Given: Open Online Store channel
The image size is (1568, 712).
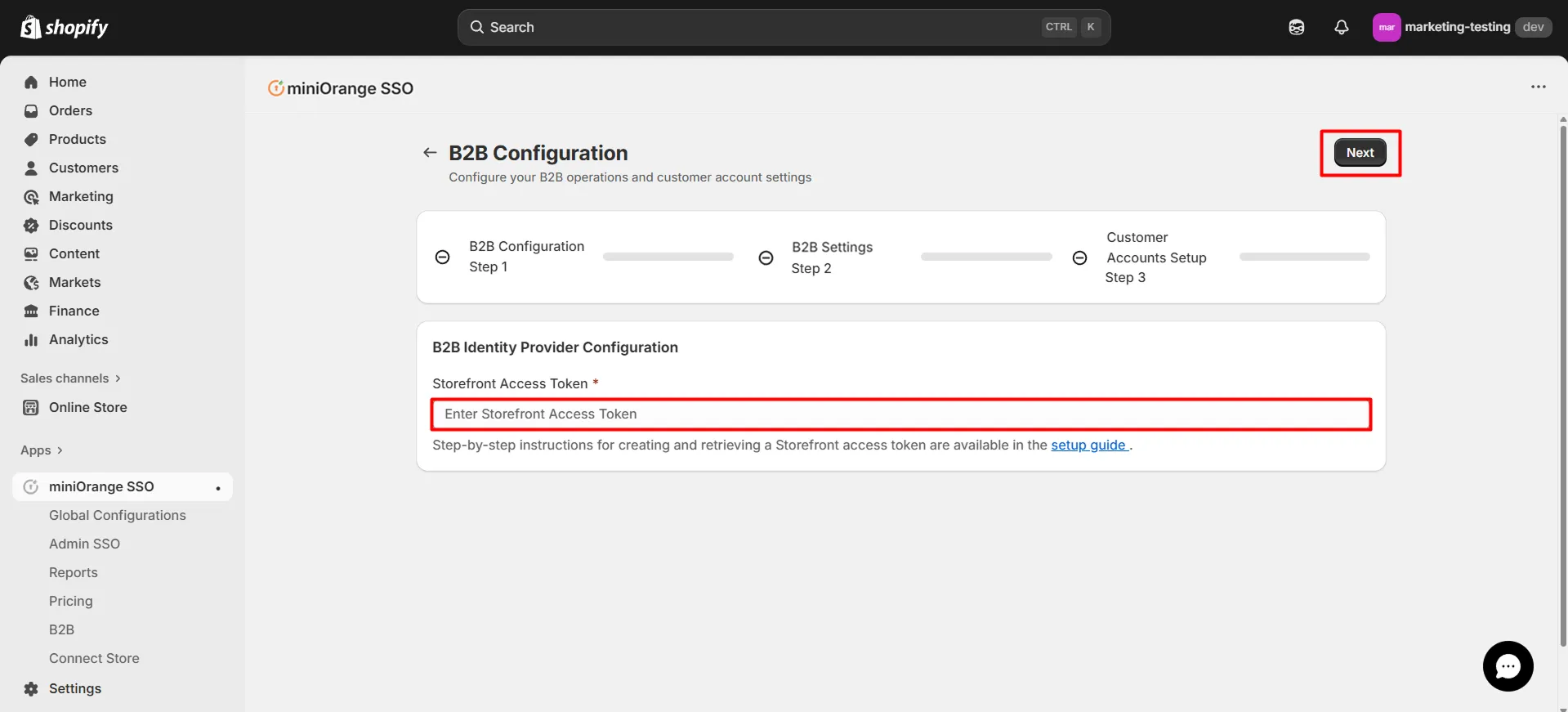Looking at the screenshot, I should click(88, 407).
